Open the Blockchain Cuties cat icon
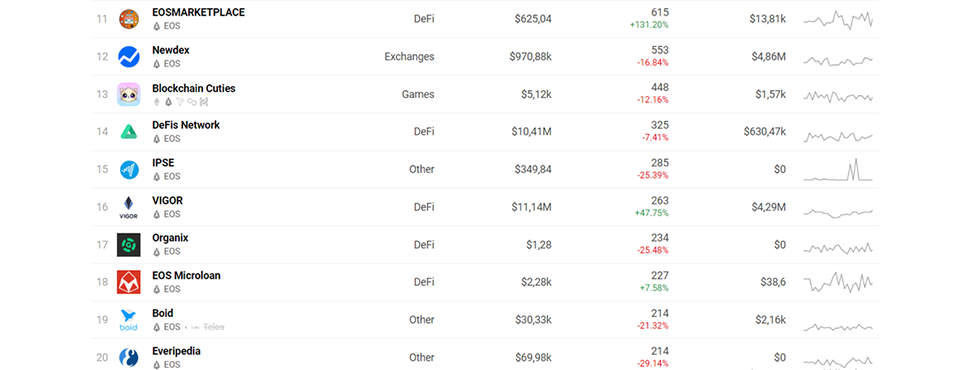Viewport: 970px width, 370px height. (x=129, y=94)
